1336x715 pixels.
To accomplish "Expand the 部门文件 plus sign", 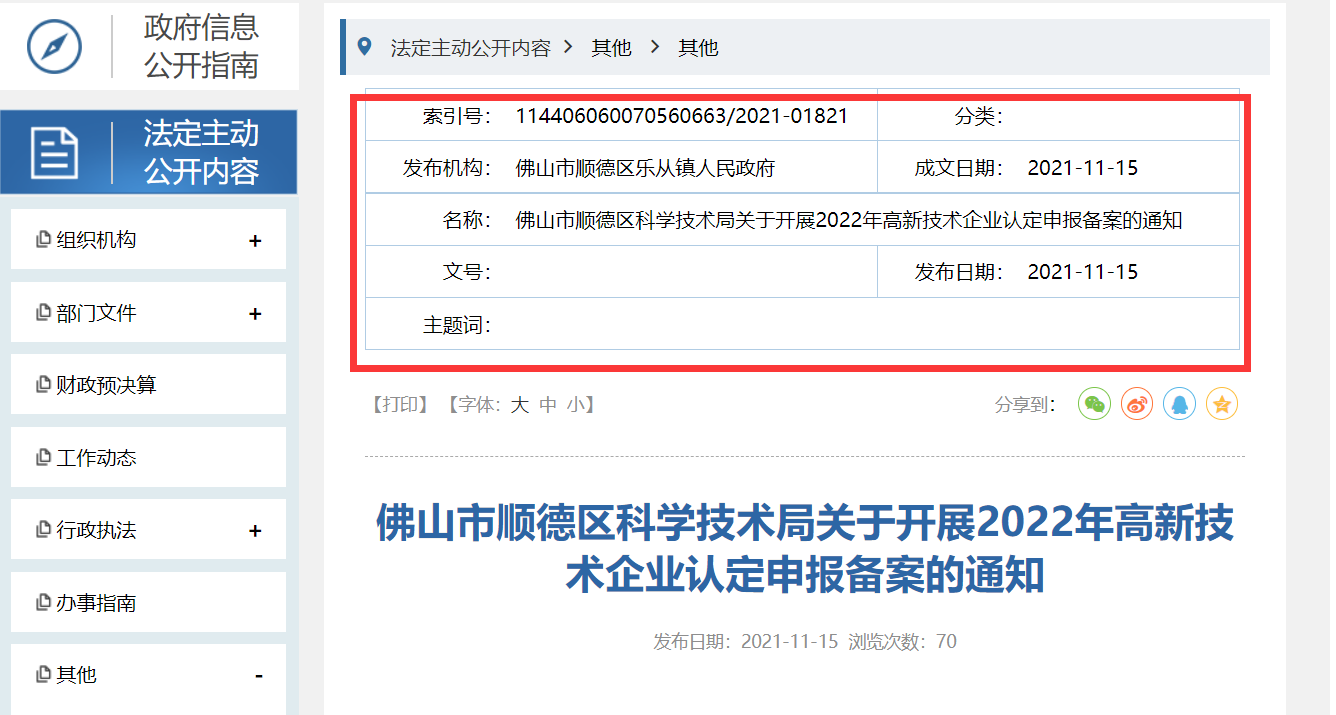I will pyautogui.click(x=255, y=314).
